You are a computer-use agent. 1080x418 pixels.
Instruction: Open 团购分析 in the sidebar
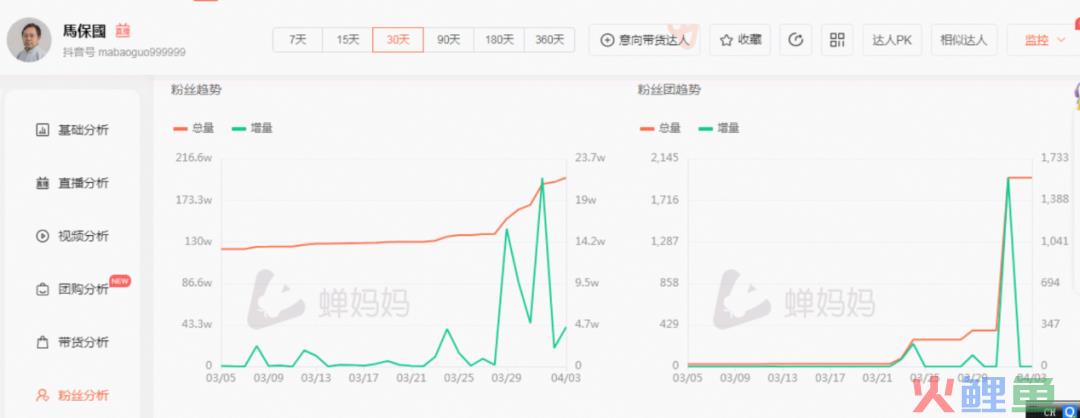72,289
